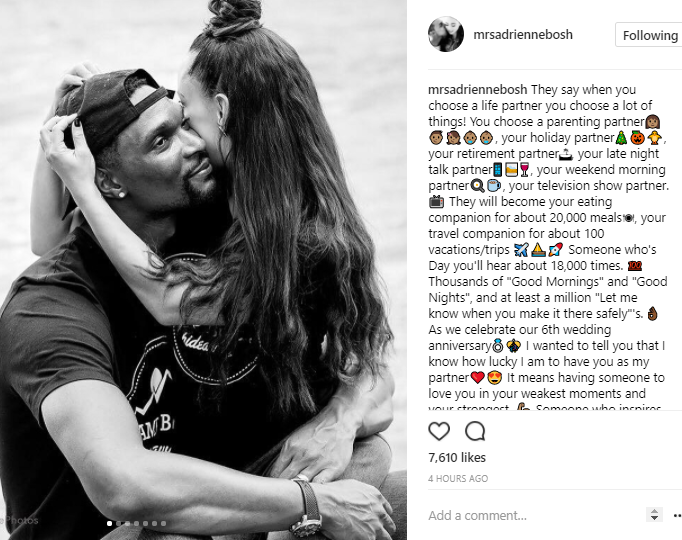The height and width of the screenshot is (540, 682).
Task: Open mrsadriennebosh's profile picture avatar
Action: click(446, 34)
